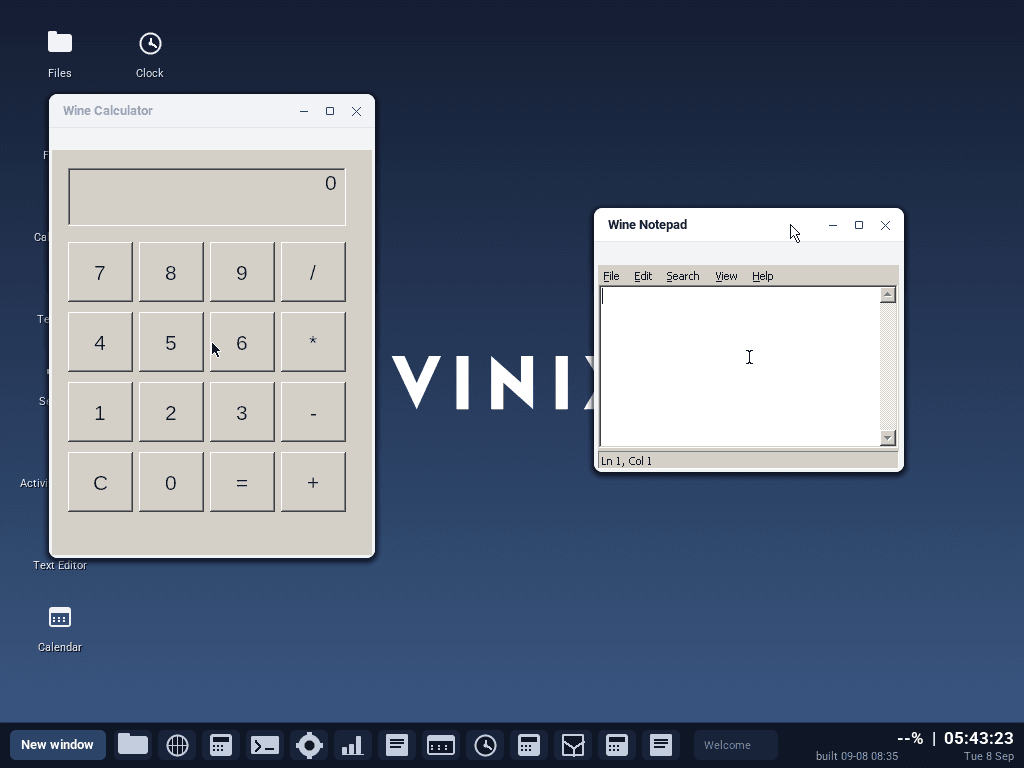Click the text editor icon beside the chart icon

(x=397, y=744)
